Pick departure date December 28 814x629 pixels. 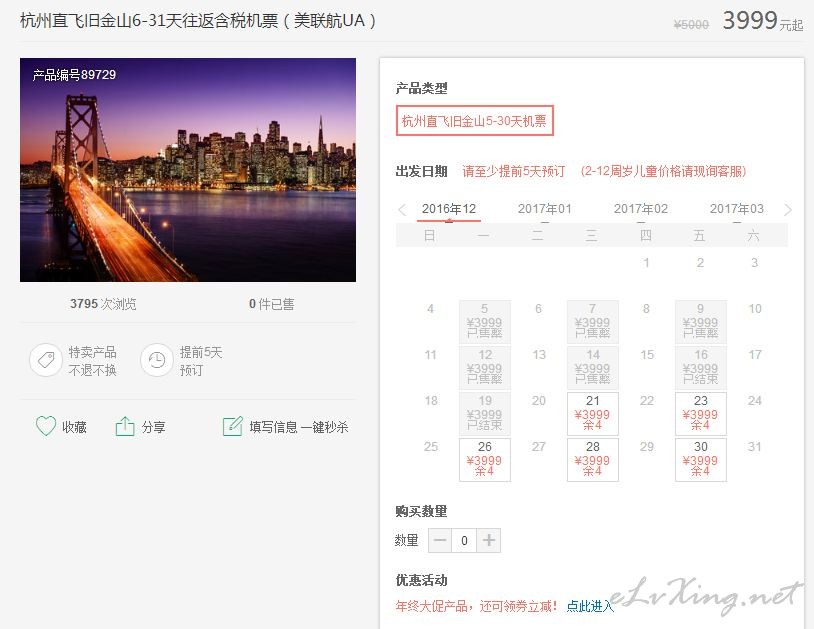tap(592, 460)
